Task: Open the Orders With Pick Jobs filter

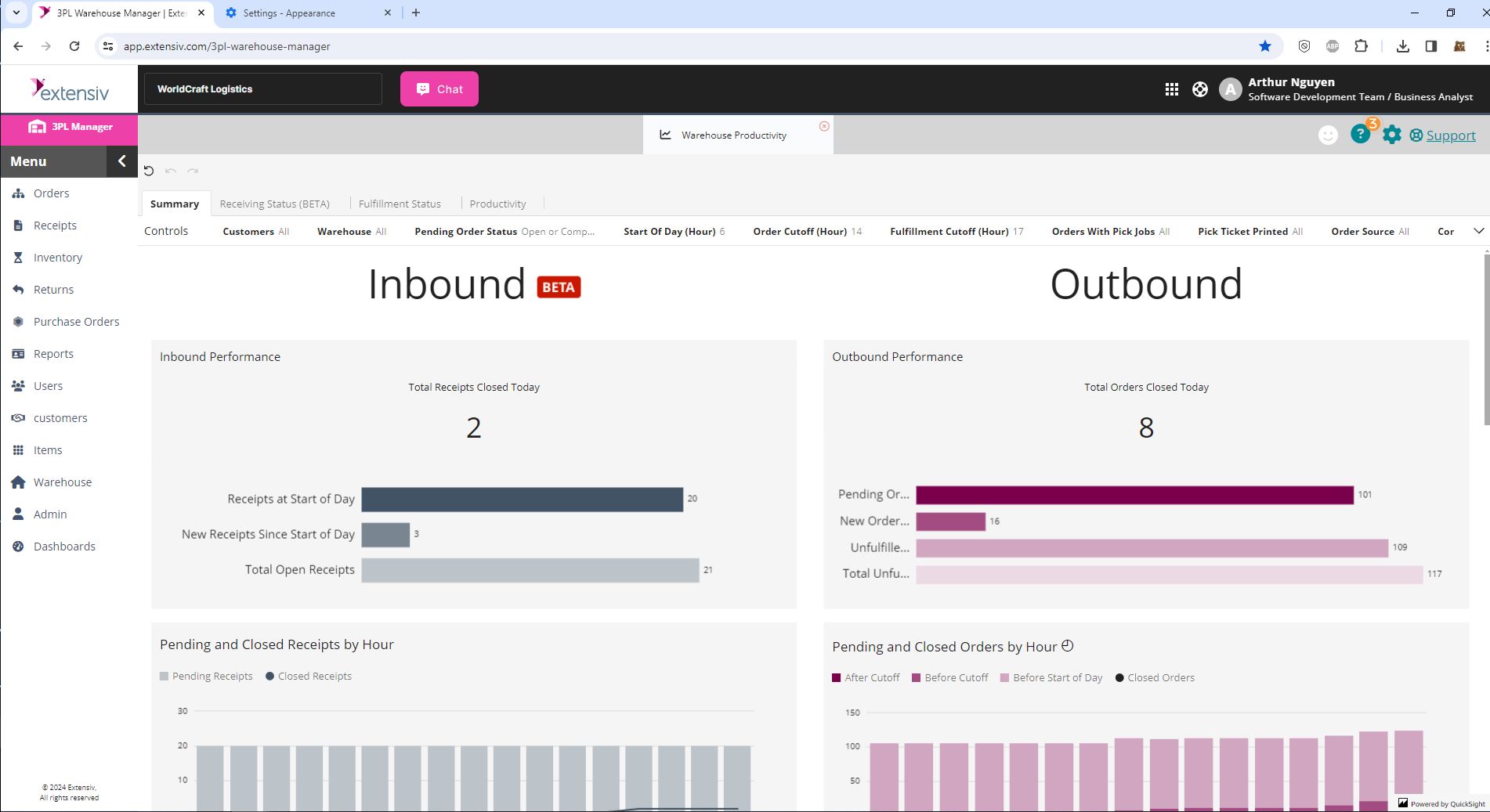Action: coord(1111,232)
